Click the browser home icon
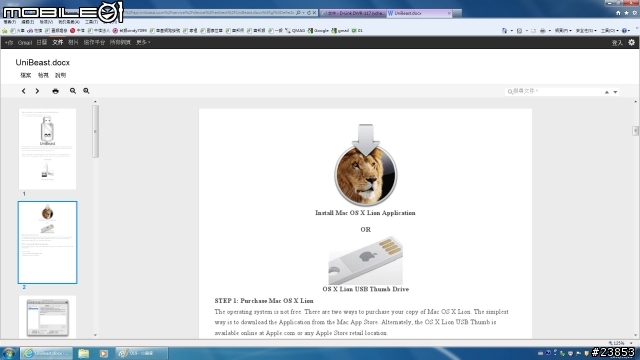The width and height of the screenshot is (640, 360). pyautogui.click(x=618, y=13)
